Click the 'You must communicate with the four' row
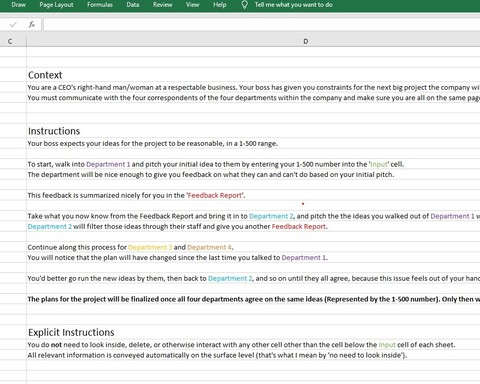This screenshot has width=480, height=384. 253,98
